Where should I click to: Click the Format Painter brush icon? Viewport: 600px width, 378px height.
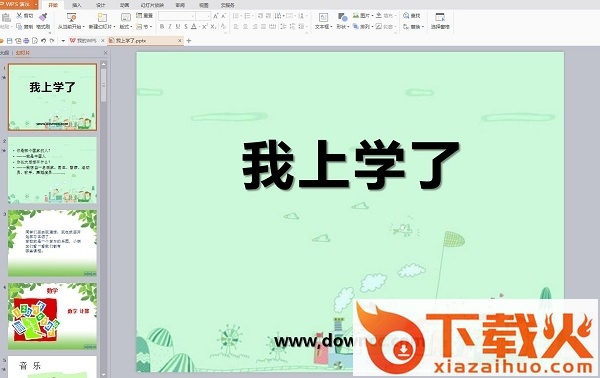(43, 17)
